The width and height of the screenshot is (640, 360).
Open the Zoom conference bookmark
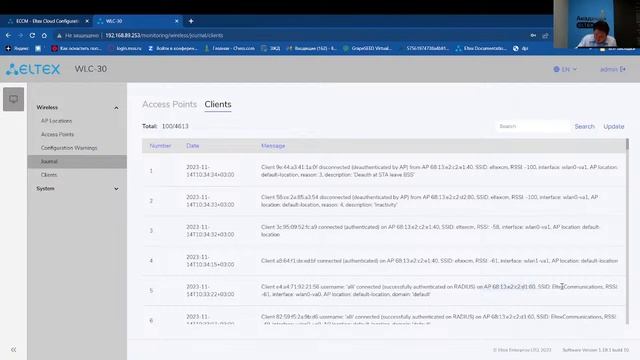173,48
